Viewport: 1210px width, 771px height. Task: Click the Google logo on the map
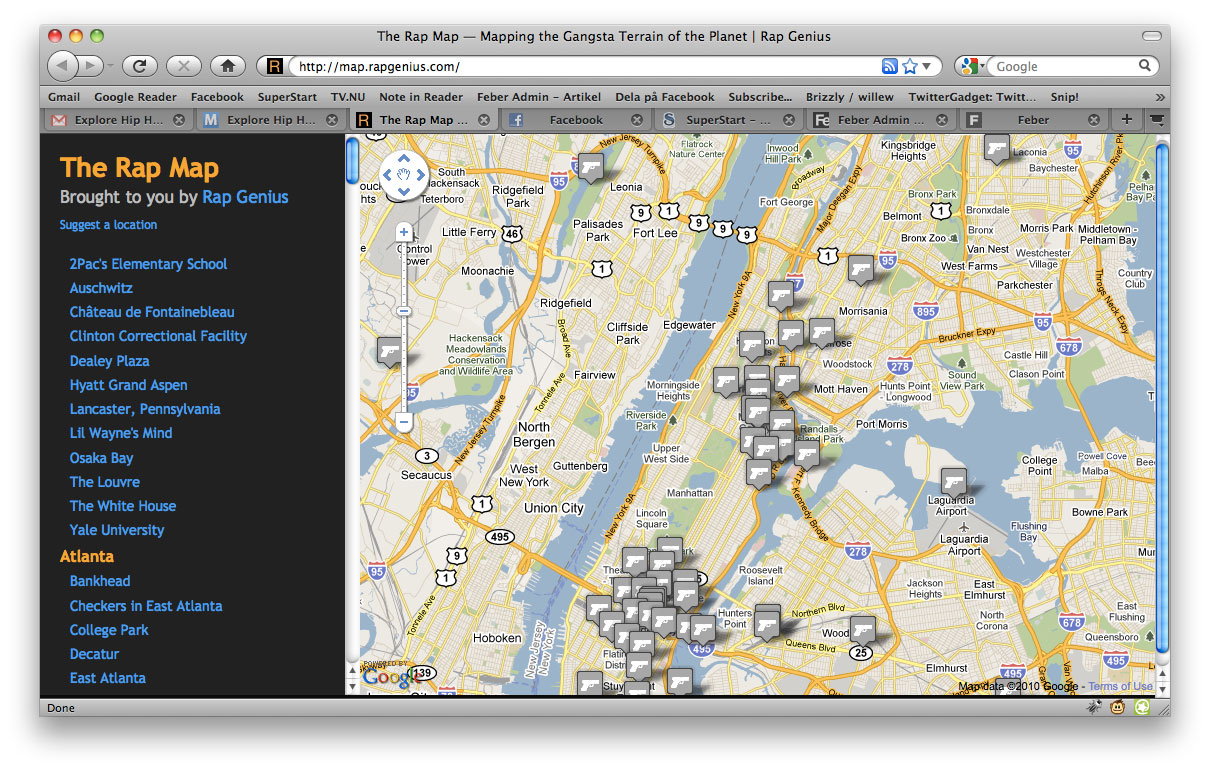(x=392, y=677)
